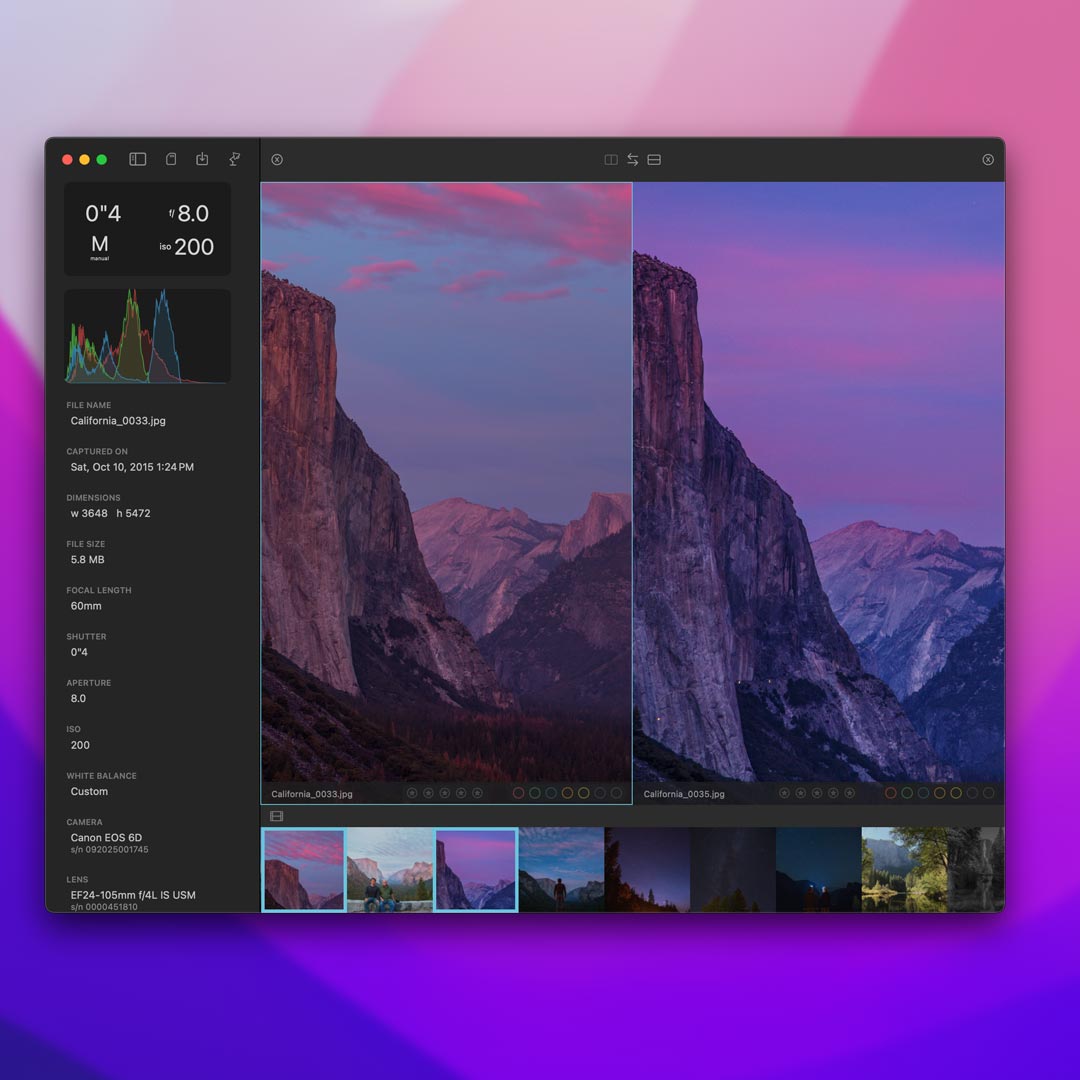Set fifth star rating on California_0033.jpg

pos(477,793)
